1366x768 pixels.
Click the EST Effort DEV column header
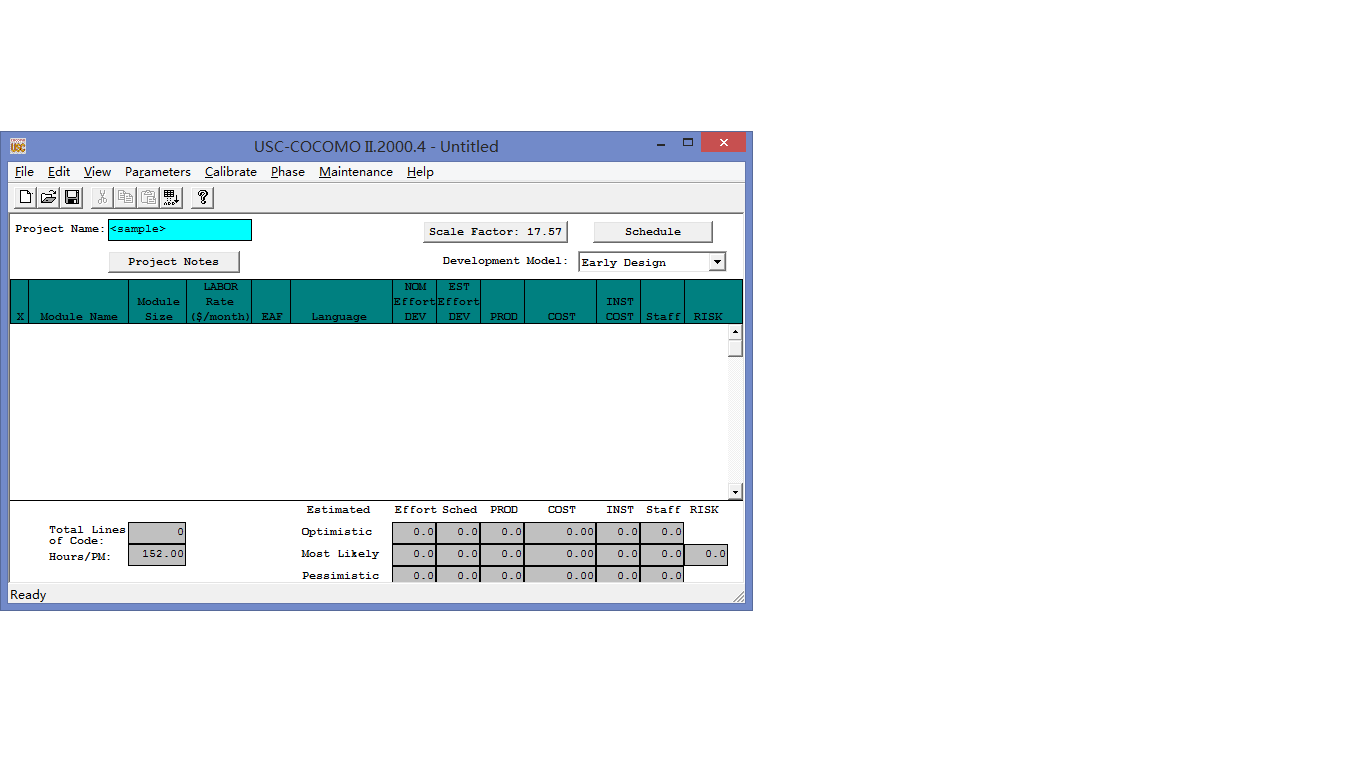click(459, 302)
